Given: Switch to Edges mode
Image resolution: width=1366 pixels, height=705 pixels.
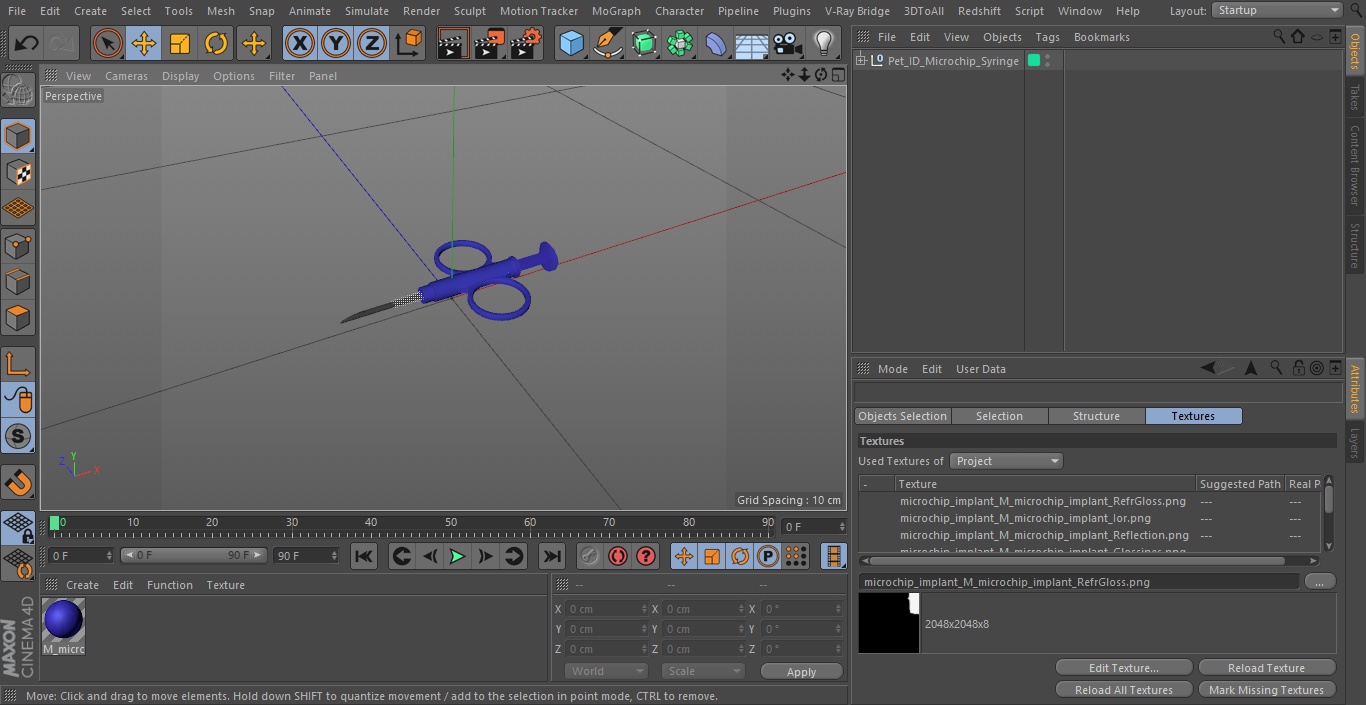Looking at the screenshot, I should (x=18, y=281).
